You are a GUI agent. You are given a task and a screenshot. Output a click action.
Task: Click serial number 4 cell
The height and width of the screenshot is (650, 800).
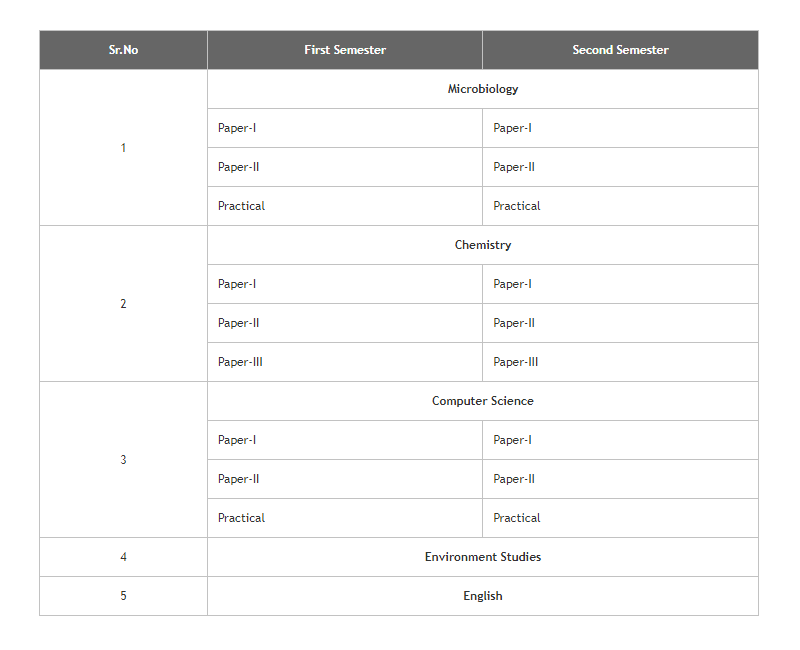click(123, 557)
